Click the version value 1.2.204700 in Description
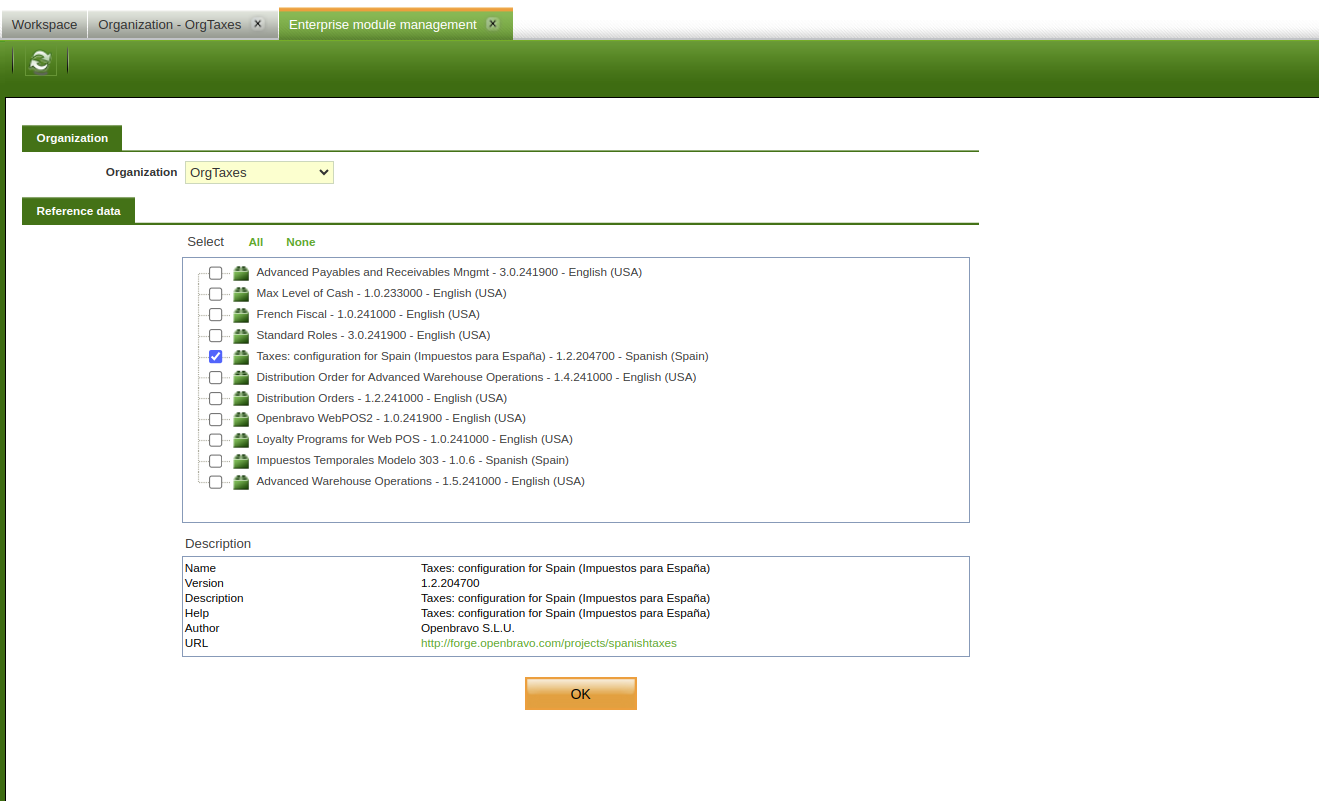Viewport: 1319px width, 801px height. [450, 583]
